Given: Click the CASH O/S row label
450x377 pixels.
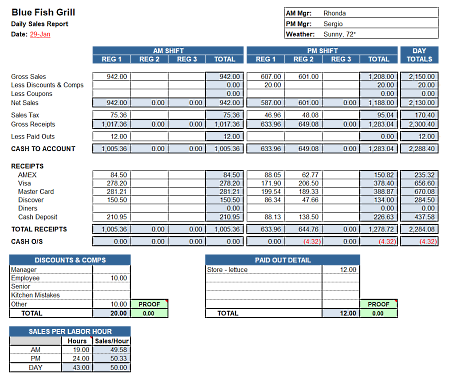Looking at the screenshot, I should click(x=27, y=242).
